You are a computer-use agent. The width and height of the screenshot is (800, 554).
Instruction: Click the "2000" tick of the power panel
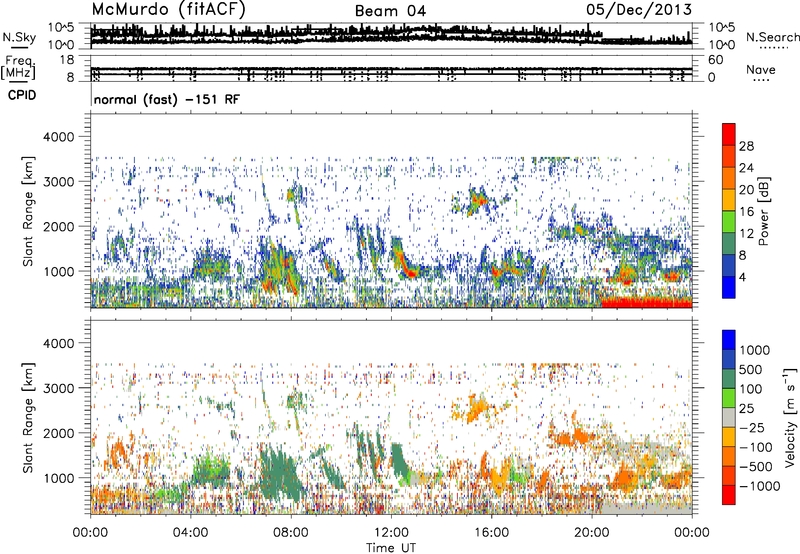(x=61, y=226)
